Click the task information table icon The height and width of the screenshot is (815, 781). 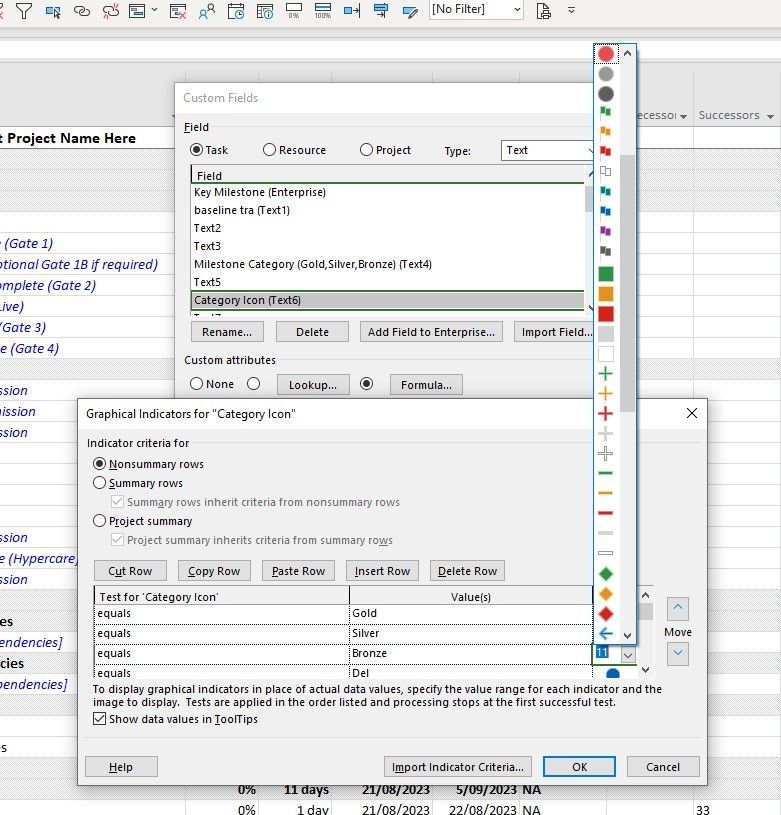click(265, 11)
